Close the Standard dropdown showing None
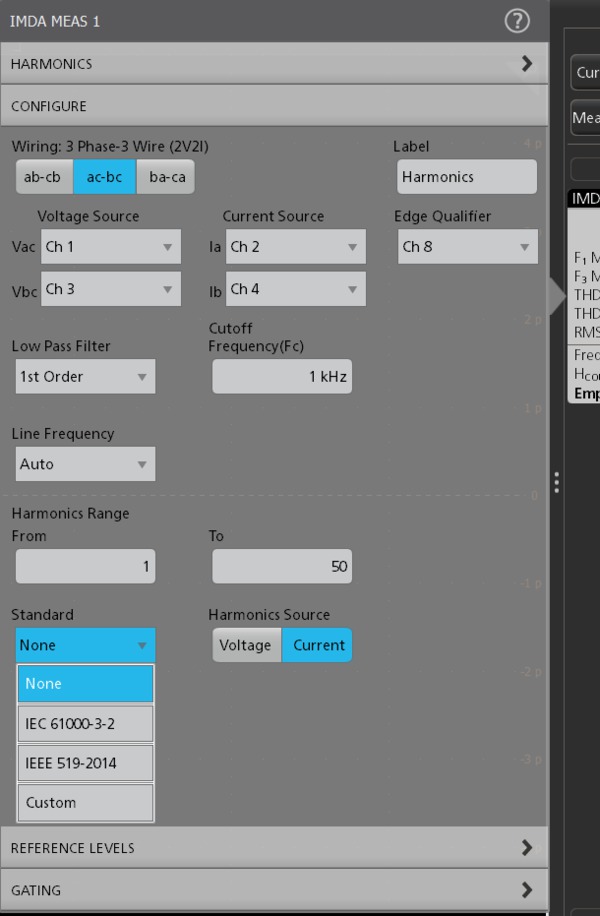This screenshot has height=916, width=600. click(x=85, y=645)
